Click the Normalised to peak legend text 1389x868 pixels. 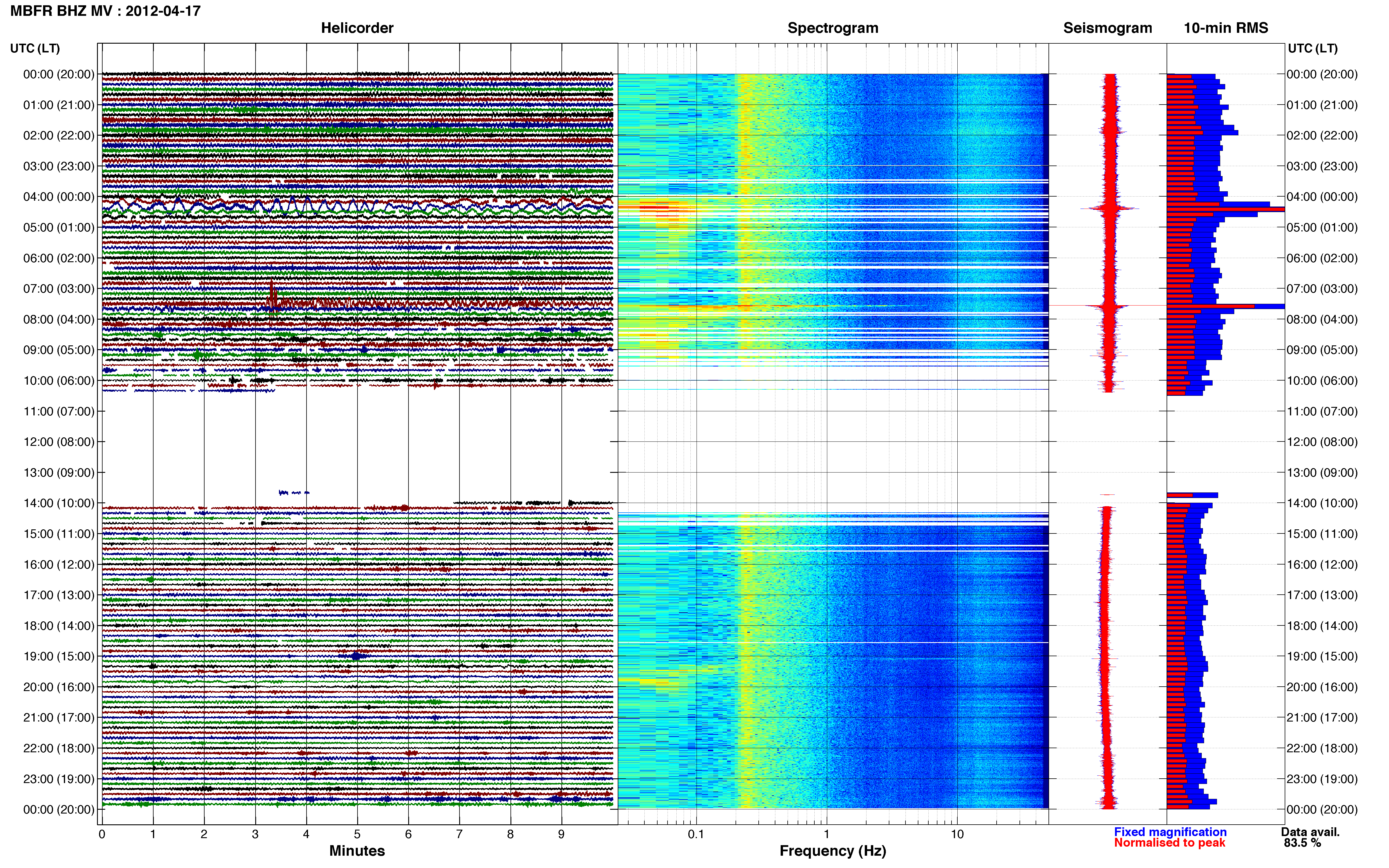click(x=1170, y=843)
